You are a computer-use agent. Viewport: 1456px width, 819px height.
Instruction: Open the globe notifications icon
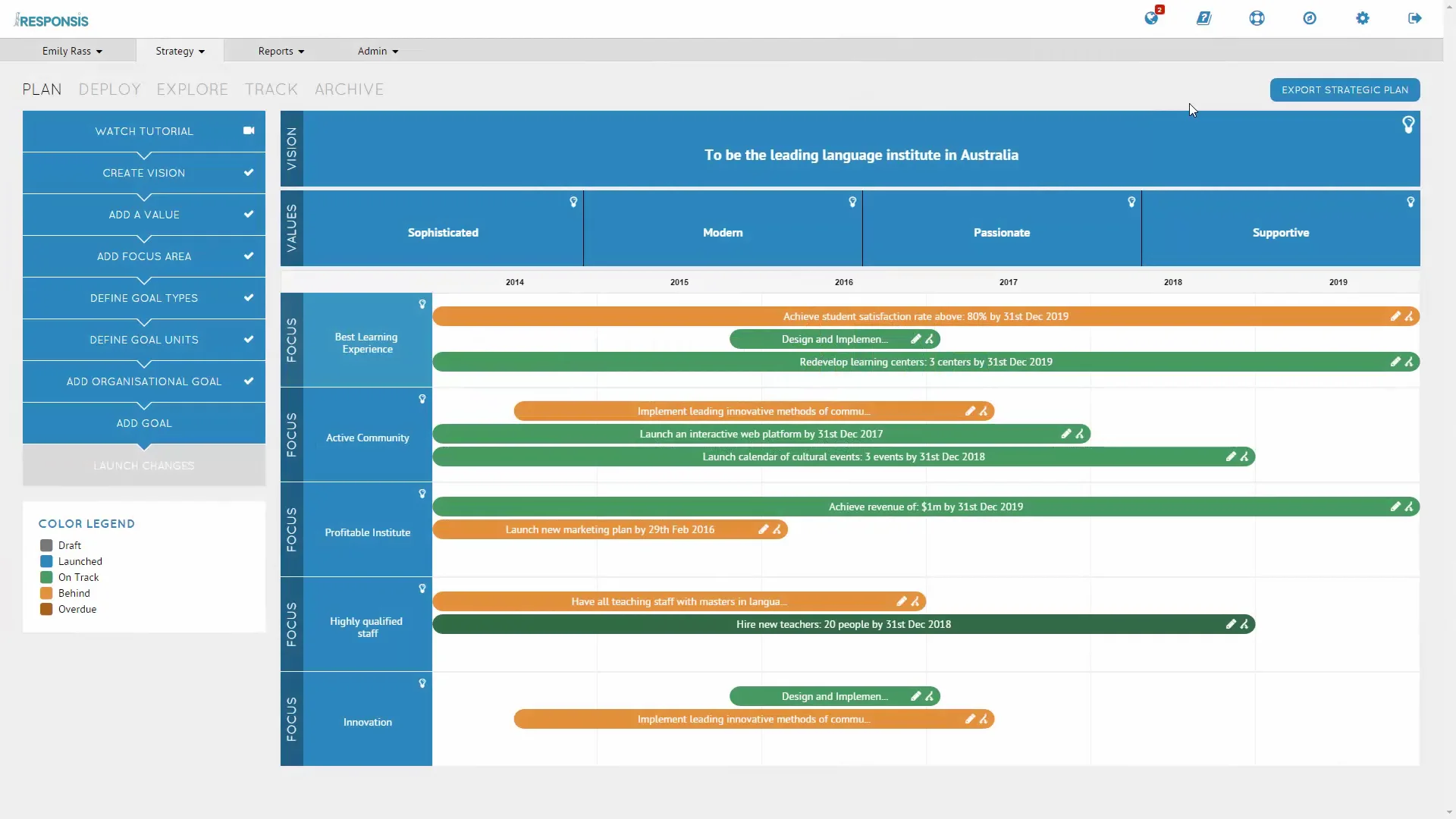point(1151,18)
